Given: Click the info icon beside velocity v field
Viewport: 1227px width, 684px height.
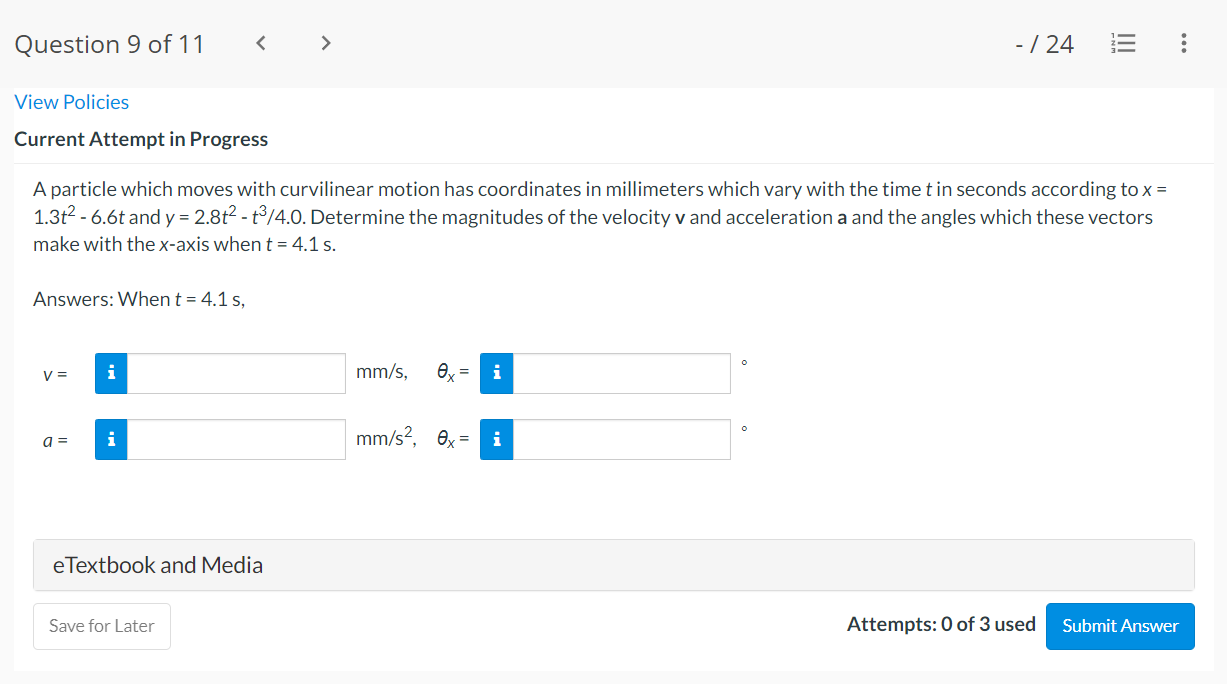Looking at the screenshot, I should point(111,373).
